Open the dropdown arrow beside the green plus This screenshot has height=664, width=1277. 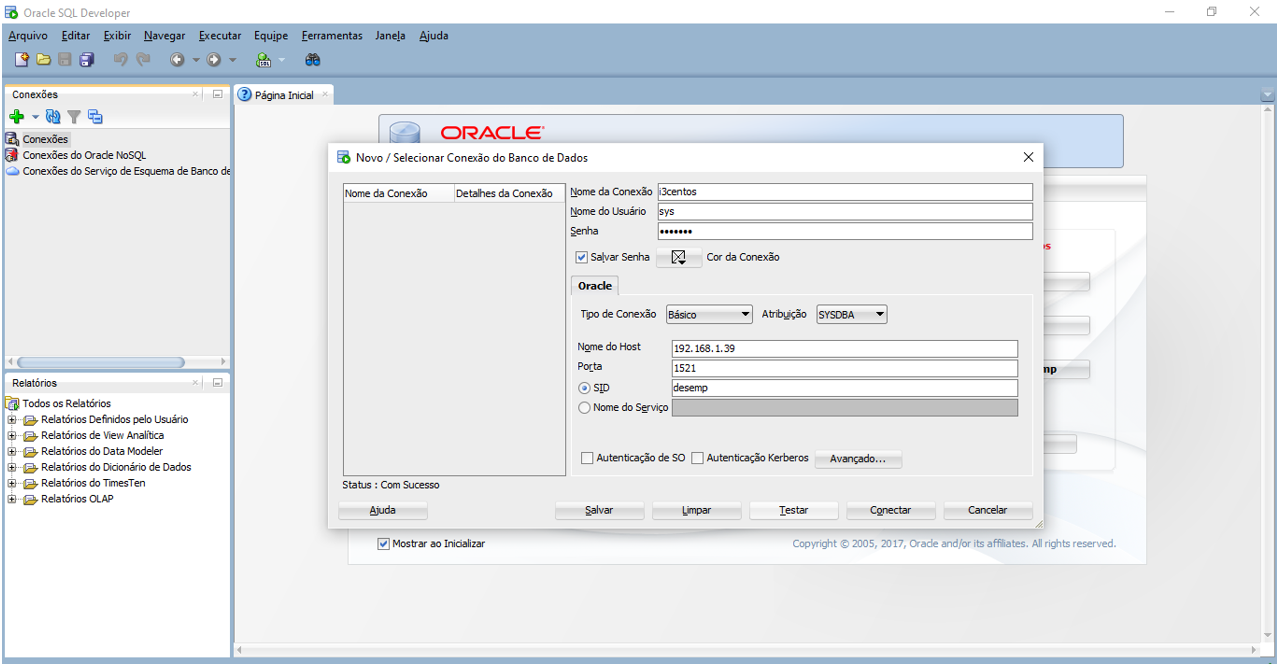click(x=35, y=118)
